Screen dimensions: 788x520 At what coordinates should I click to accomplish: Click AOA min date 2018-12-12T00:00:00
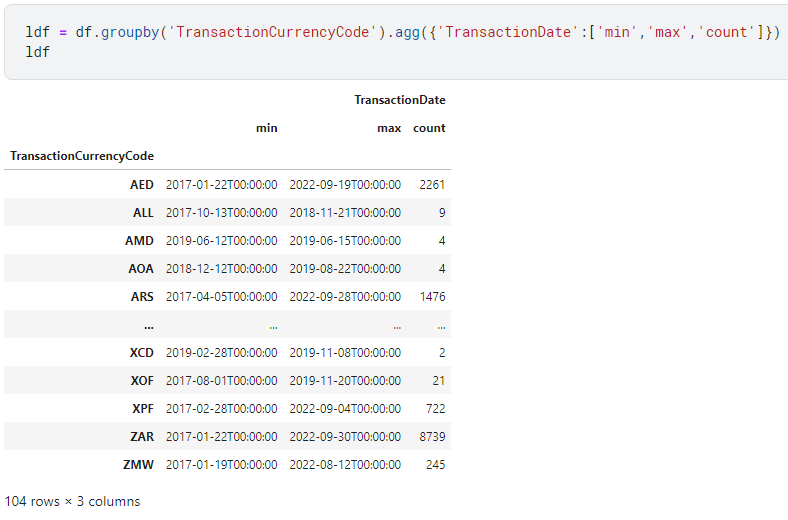pyautogui.click(x=222, y=269)
